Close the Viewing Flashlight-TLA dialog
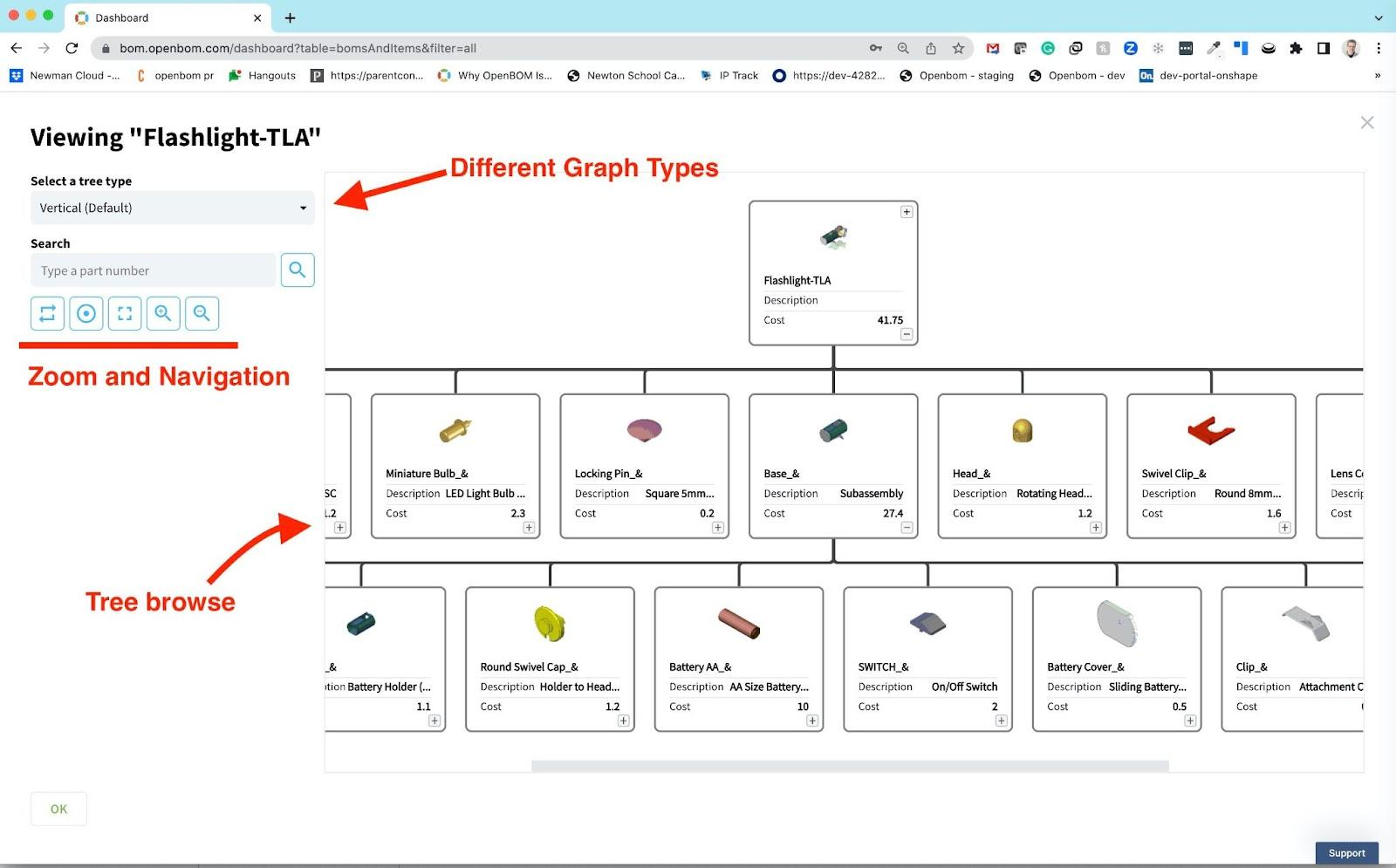This screenshot has height=868, width=1396. [1367, 123]
